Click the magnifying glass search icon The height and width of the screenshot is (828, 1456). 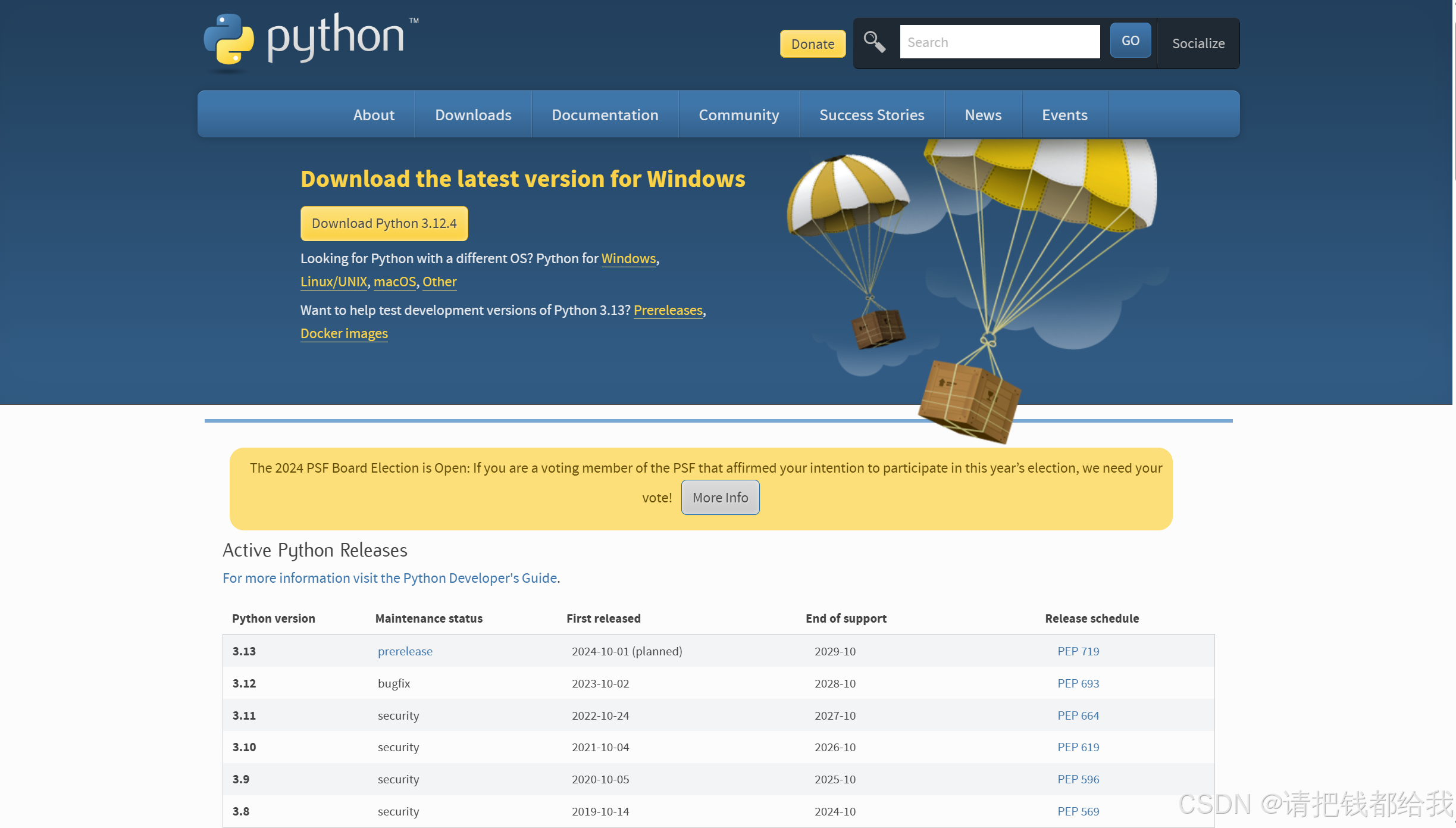[874, 42]
